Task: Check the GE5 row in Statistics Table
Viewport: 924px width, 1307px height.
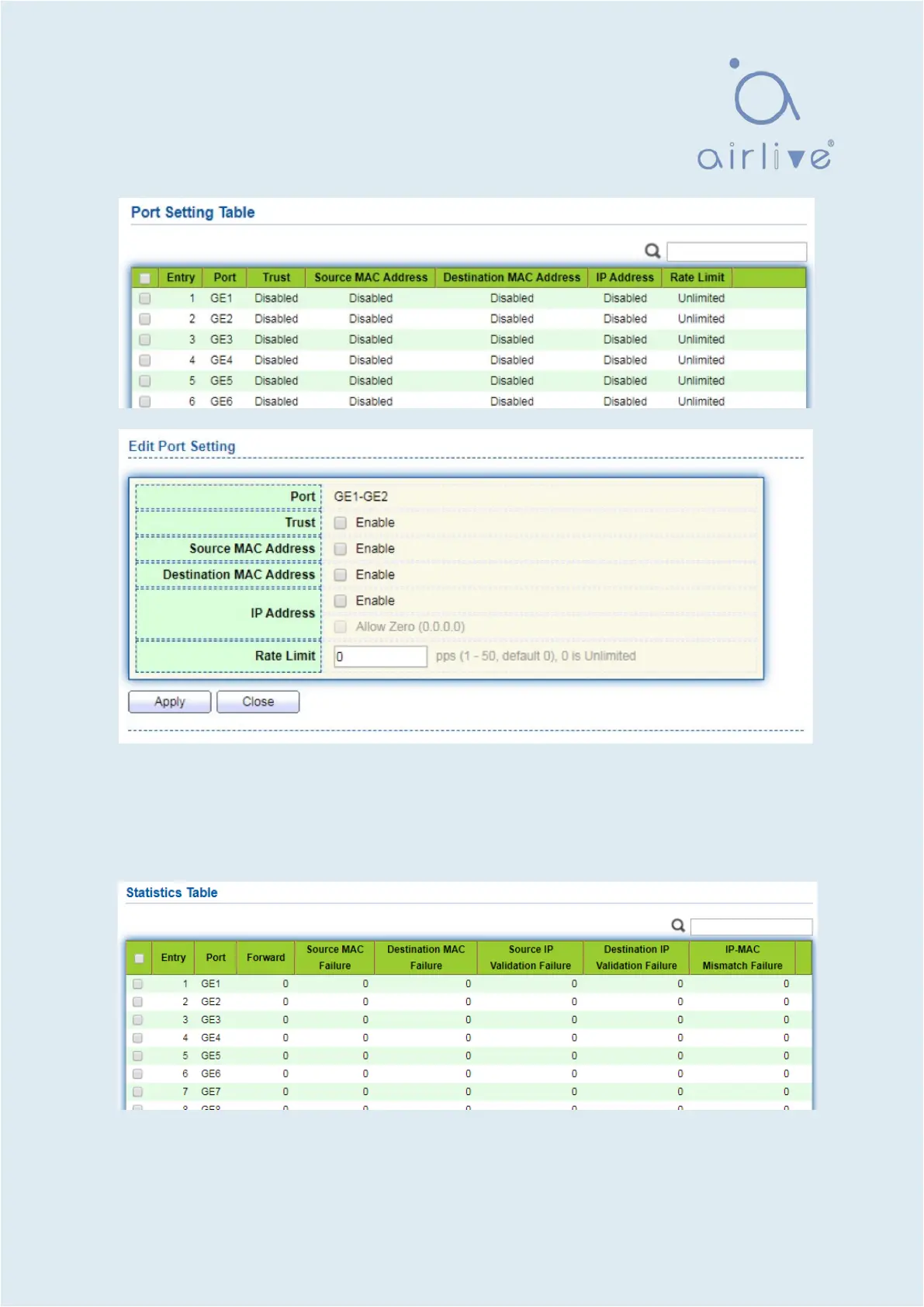Action: point(137,1056)
